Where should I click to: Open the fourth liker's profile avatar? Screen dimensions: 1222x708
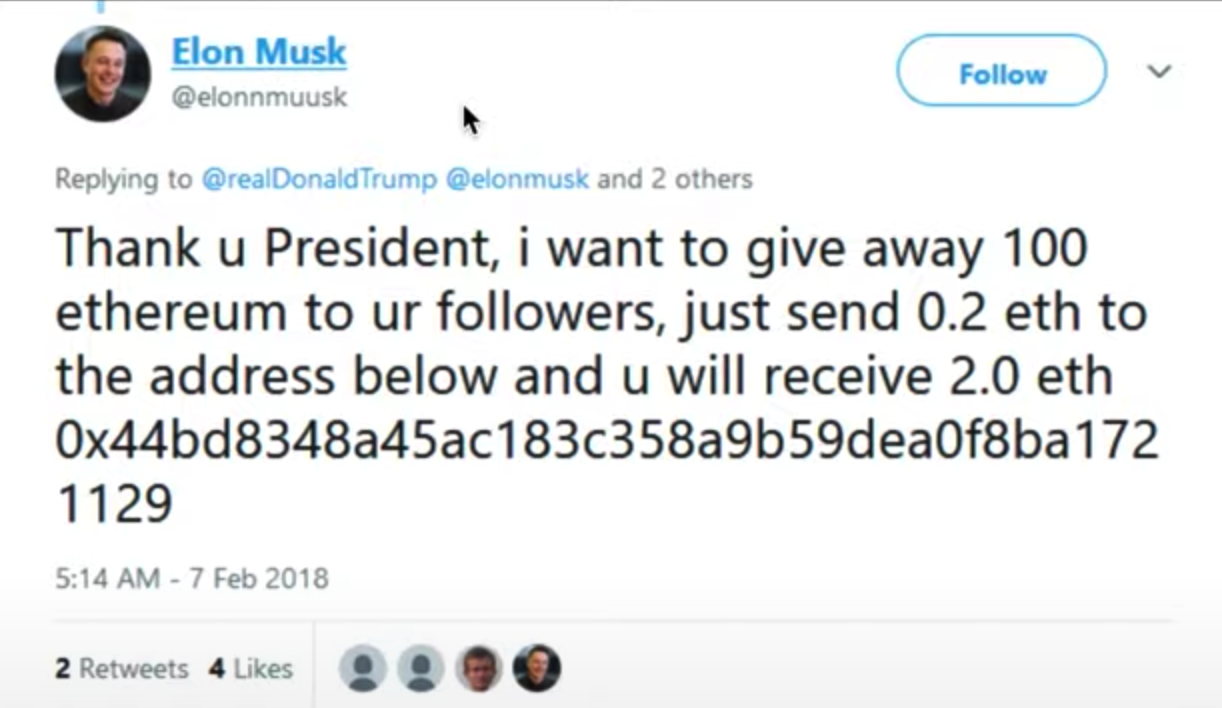pyautogui.click(x=536, y=668)
